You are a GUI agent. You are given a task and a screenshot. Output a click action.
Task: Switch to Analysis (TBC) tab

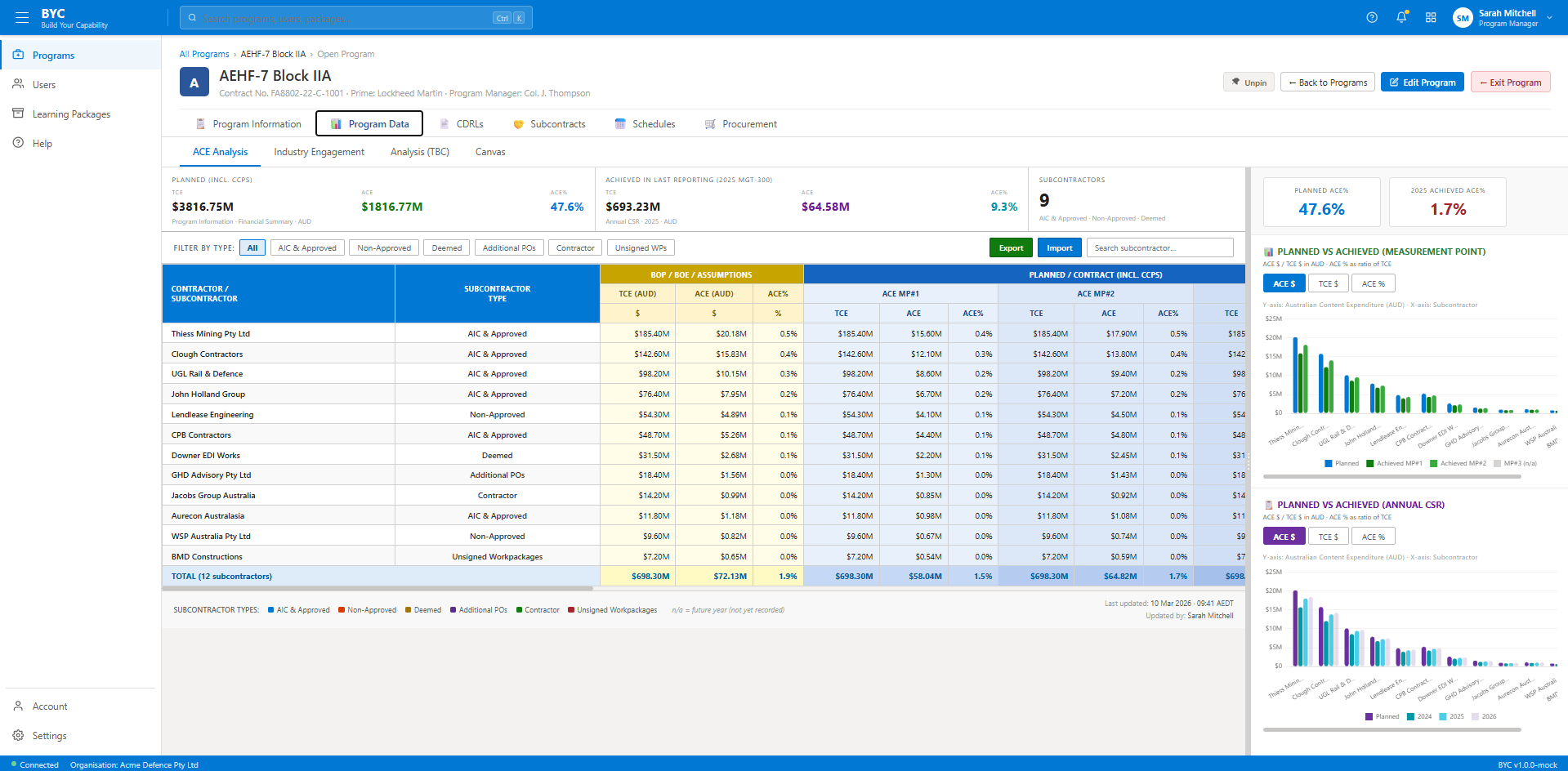coord(420,152)
